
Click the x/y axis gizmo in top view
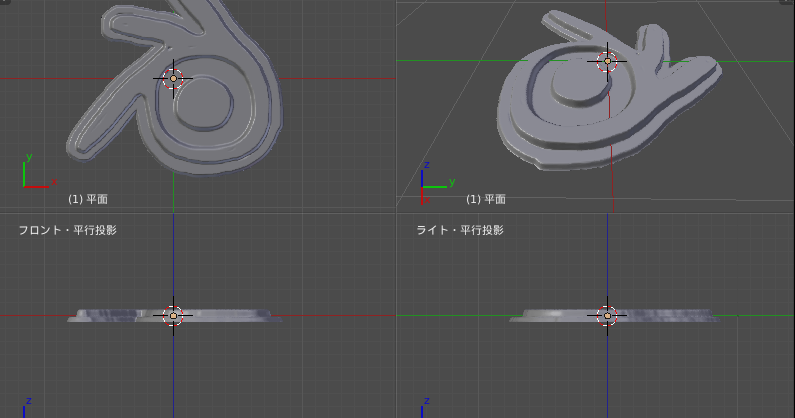click(x=40, y=171)
